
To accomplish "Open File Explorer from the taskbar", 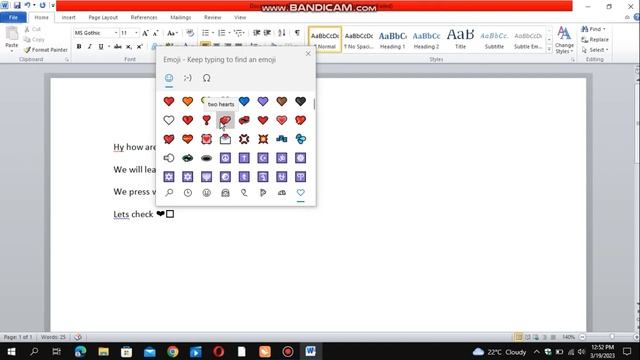I will pos(103,351).
